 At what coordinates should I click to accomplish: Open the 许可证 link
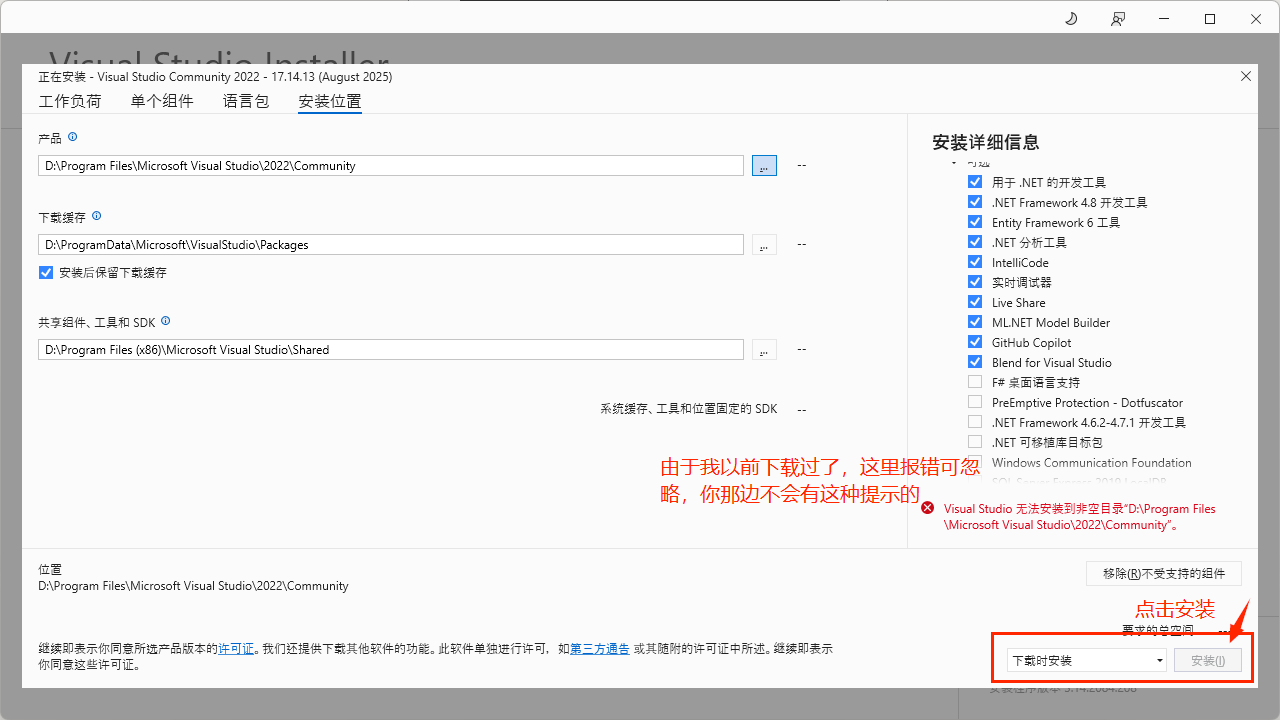pyautogui.click(x=236, y=649)
